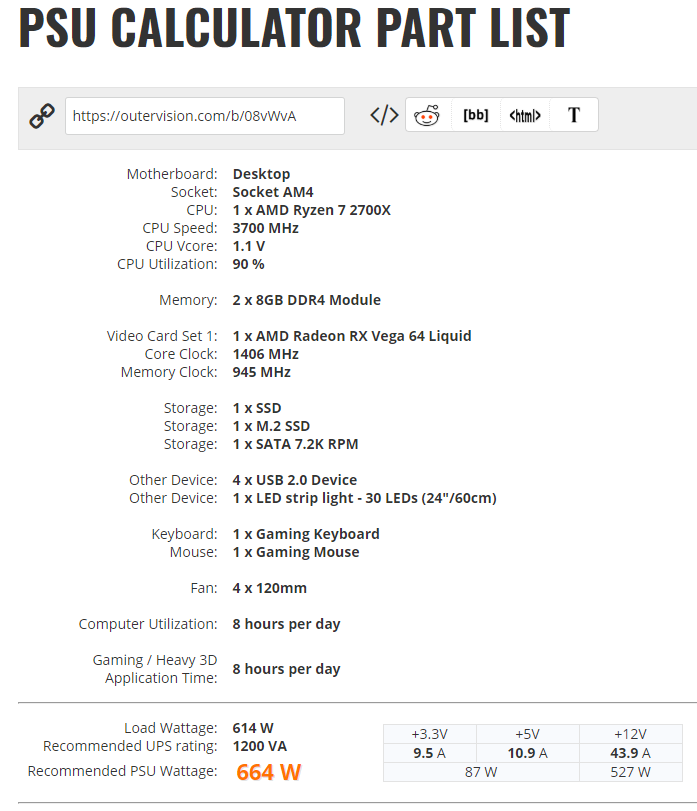The height and width of the screenshot is (811, 697).
Task: Click the 87 W table cell
Action: [x=481, y=772]
